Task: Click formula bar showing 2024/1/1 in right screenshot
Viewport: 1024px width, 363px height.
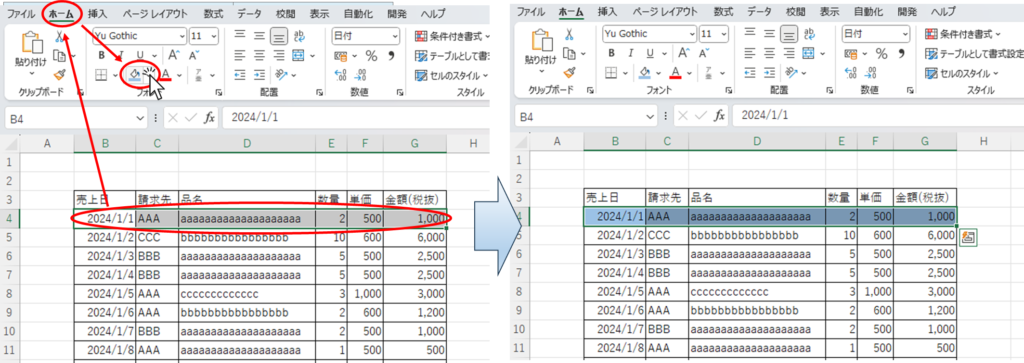Action: 878,116
